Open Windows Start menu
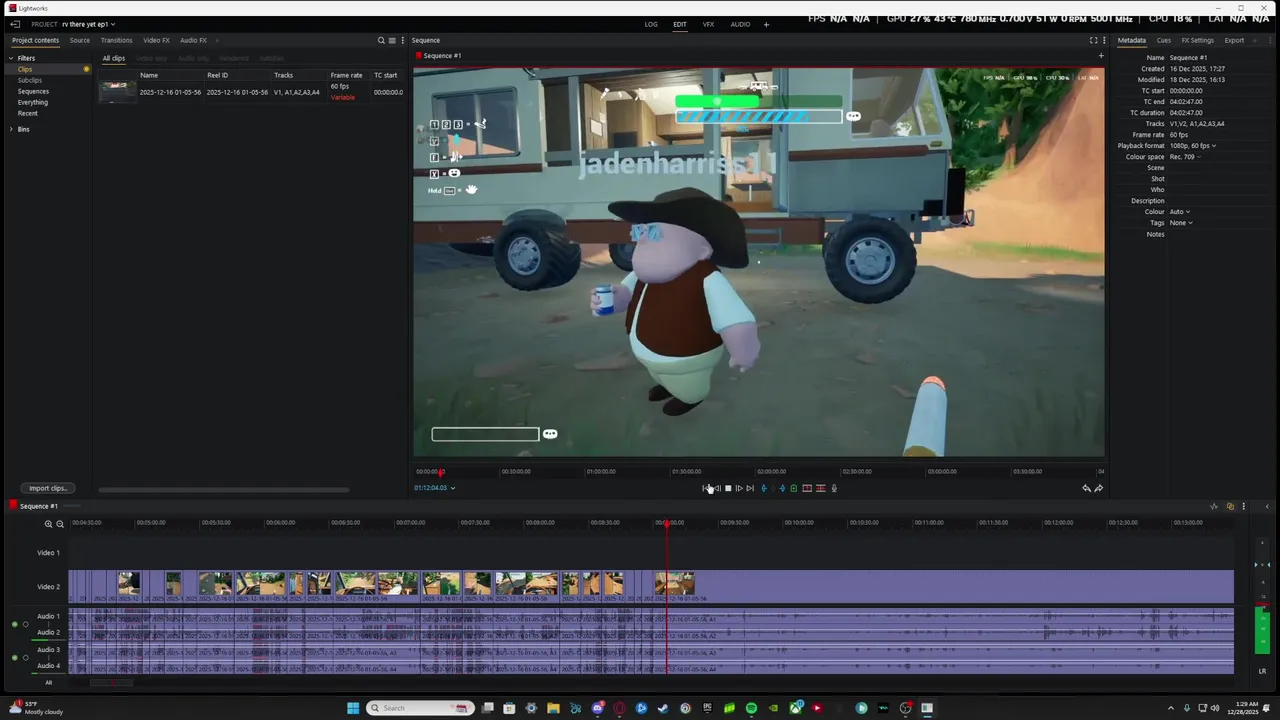 (353, 708)
